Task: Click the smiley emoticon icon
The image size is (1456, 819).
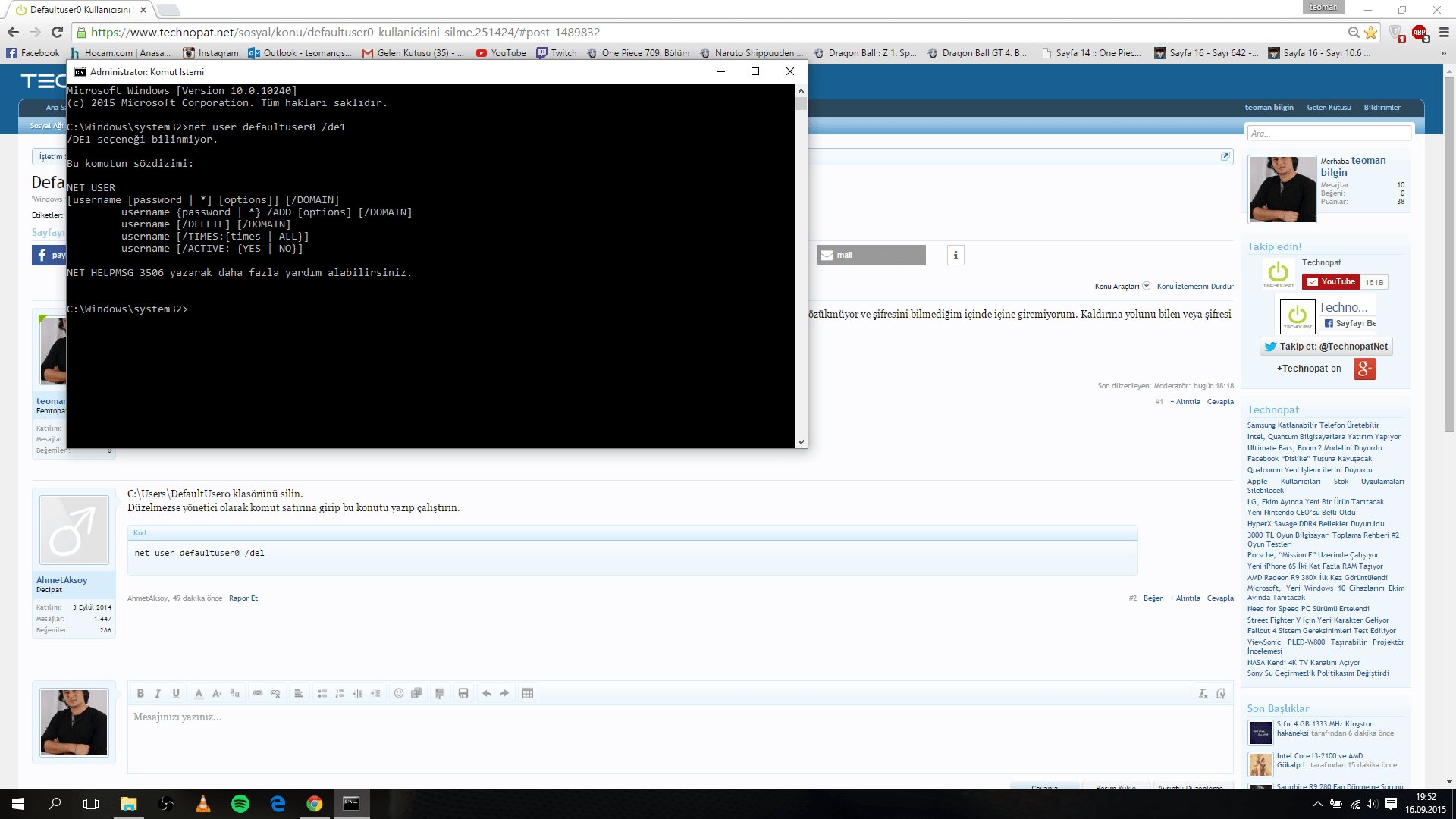Action: (x=399, y=693)
